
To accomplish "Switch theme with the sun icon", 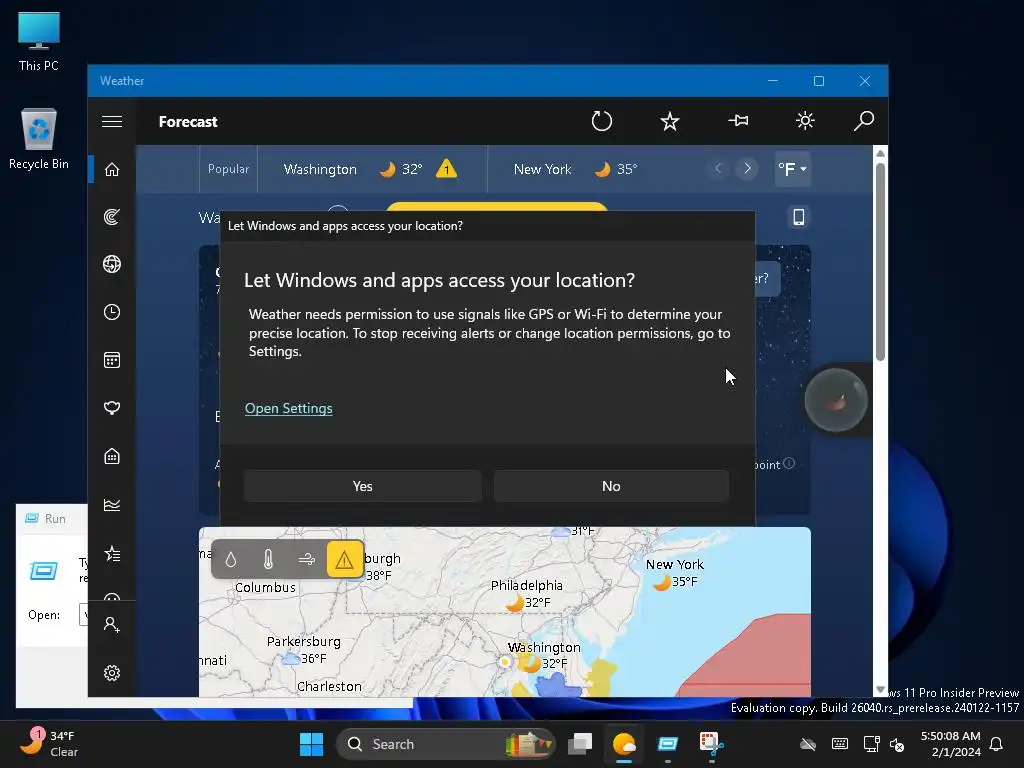I will click(x=805, y=120).
